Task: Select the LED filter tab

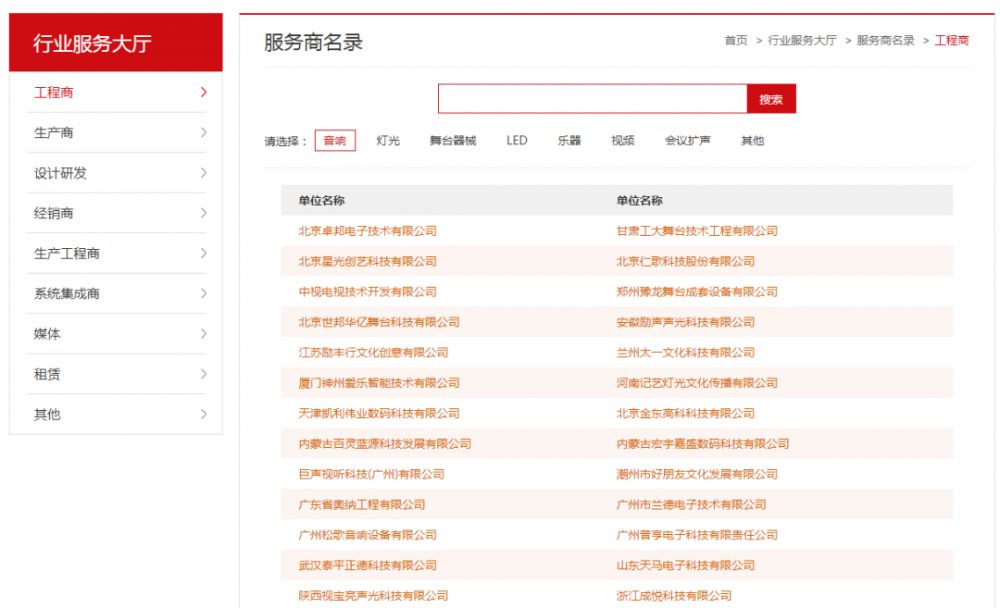Action: (x=517, y=140)
